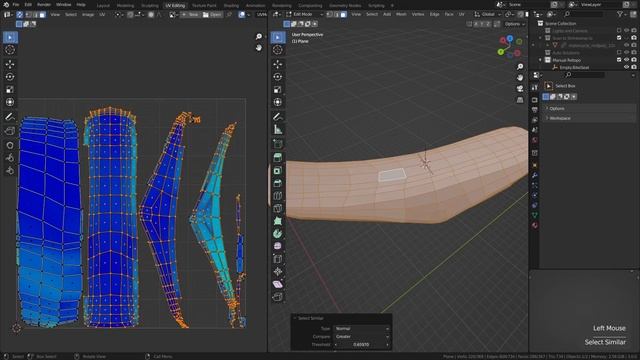Switch to the Layout workspace tab

click(103, 5)
